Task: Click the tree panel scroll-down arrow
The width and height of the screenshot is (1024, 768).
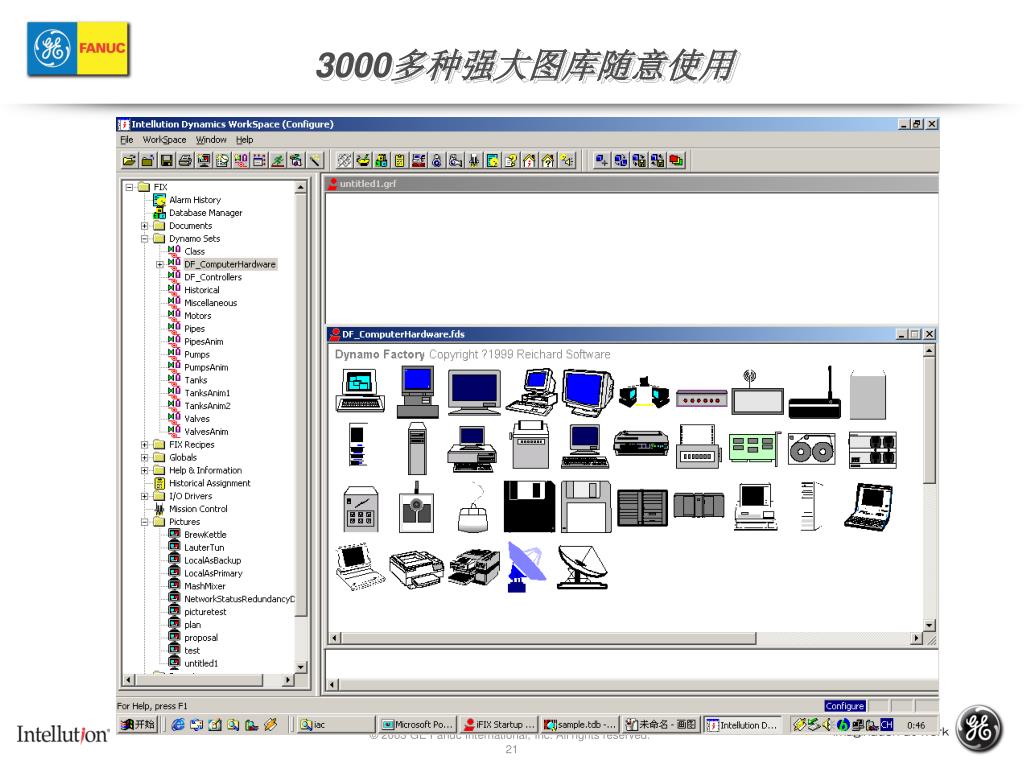Action: pos(301,667)
